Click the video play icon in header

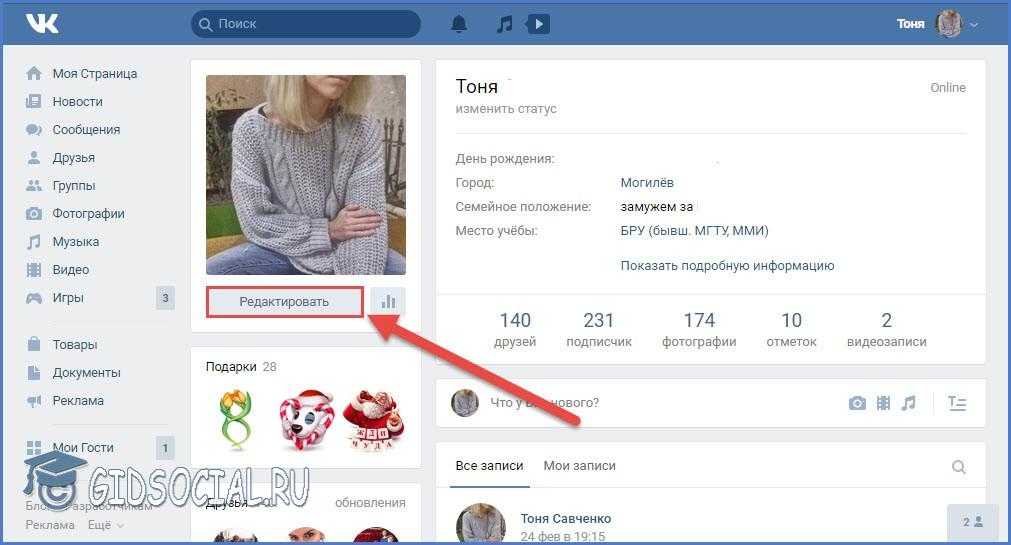click(x=538, y=23)
